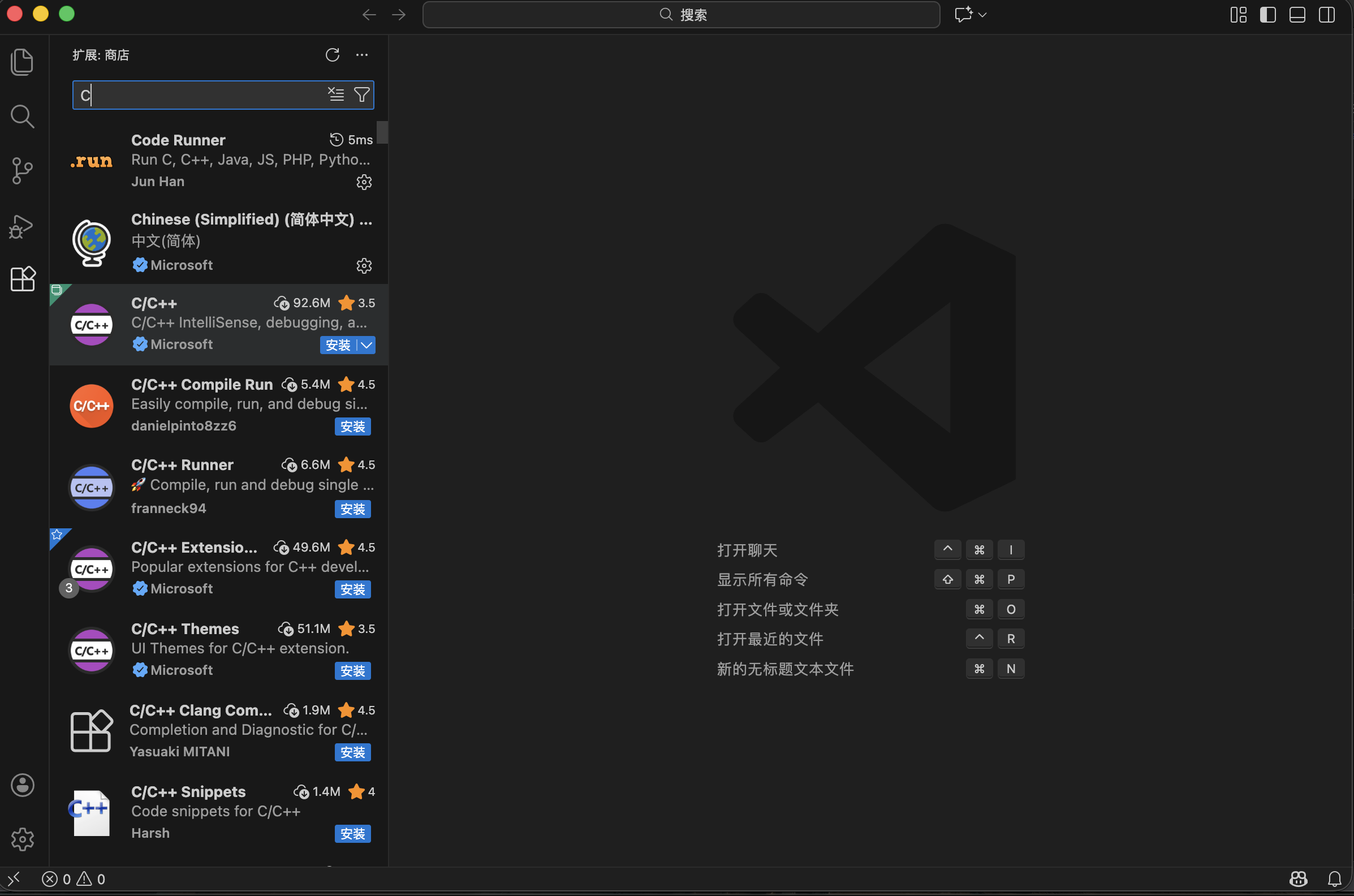Expand the C/C++ install dropdown arrow

pyautogui.click(x=367, y=345)
